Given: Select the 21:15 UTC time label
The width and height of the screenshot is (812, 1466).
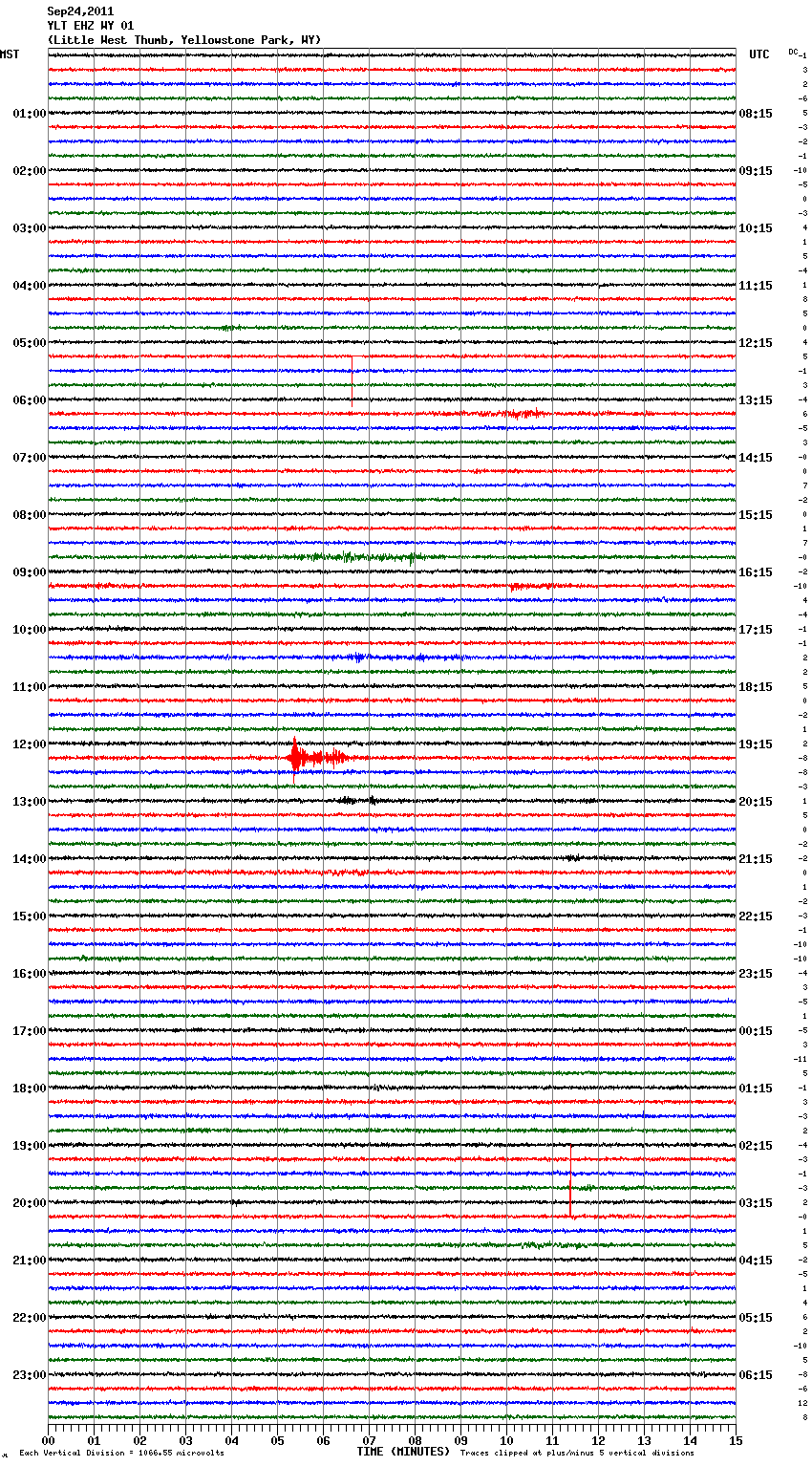Looking at the screenshot, I should [x=756, y=859].
